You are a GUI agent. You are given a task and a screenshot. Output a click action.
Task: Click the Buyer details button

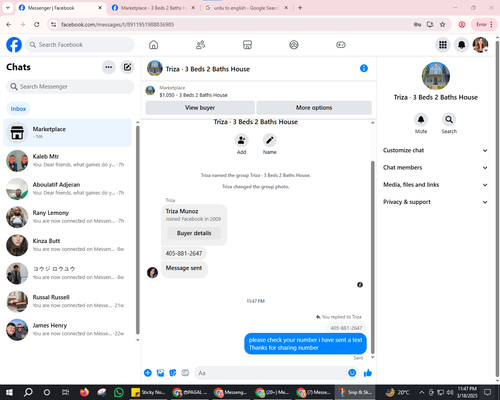pos(194,233)
